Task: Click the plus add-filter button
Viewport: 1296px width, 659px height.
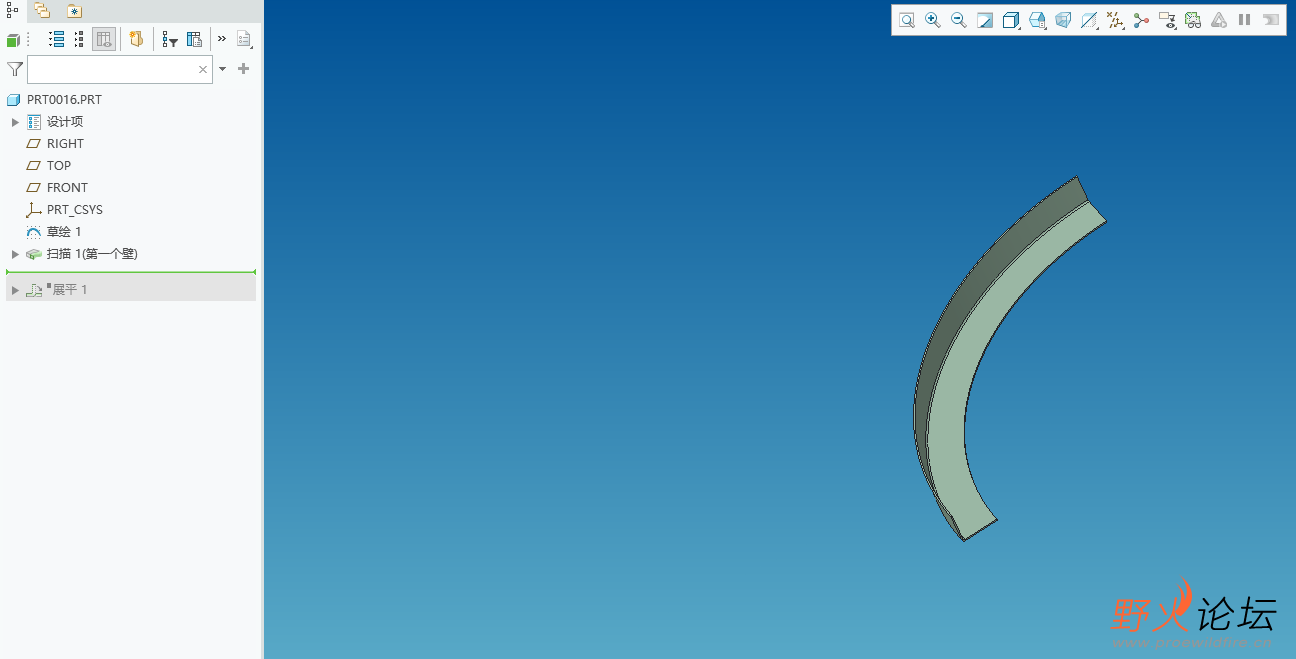Action: [x=243, y=69]
